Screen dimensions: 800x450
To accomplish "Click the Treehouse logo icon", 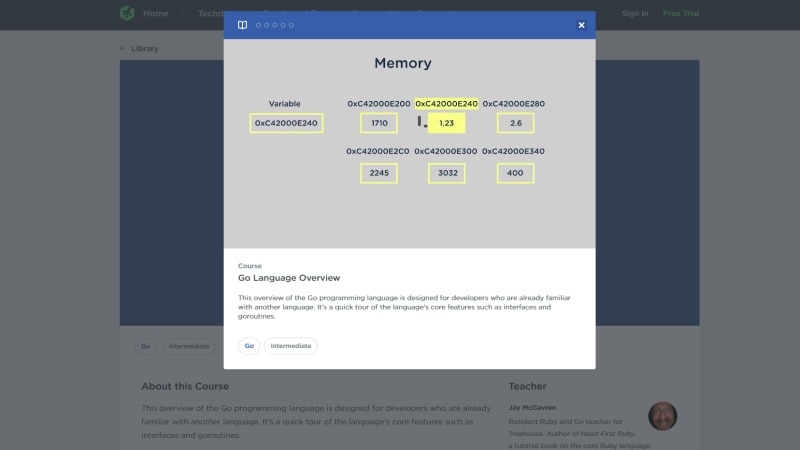I will tap(126, 13).
